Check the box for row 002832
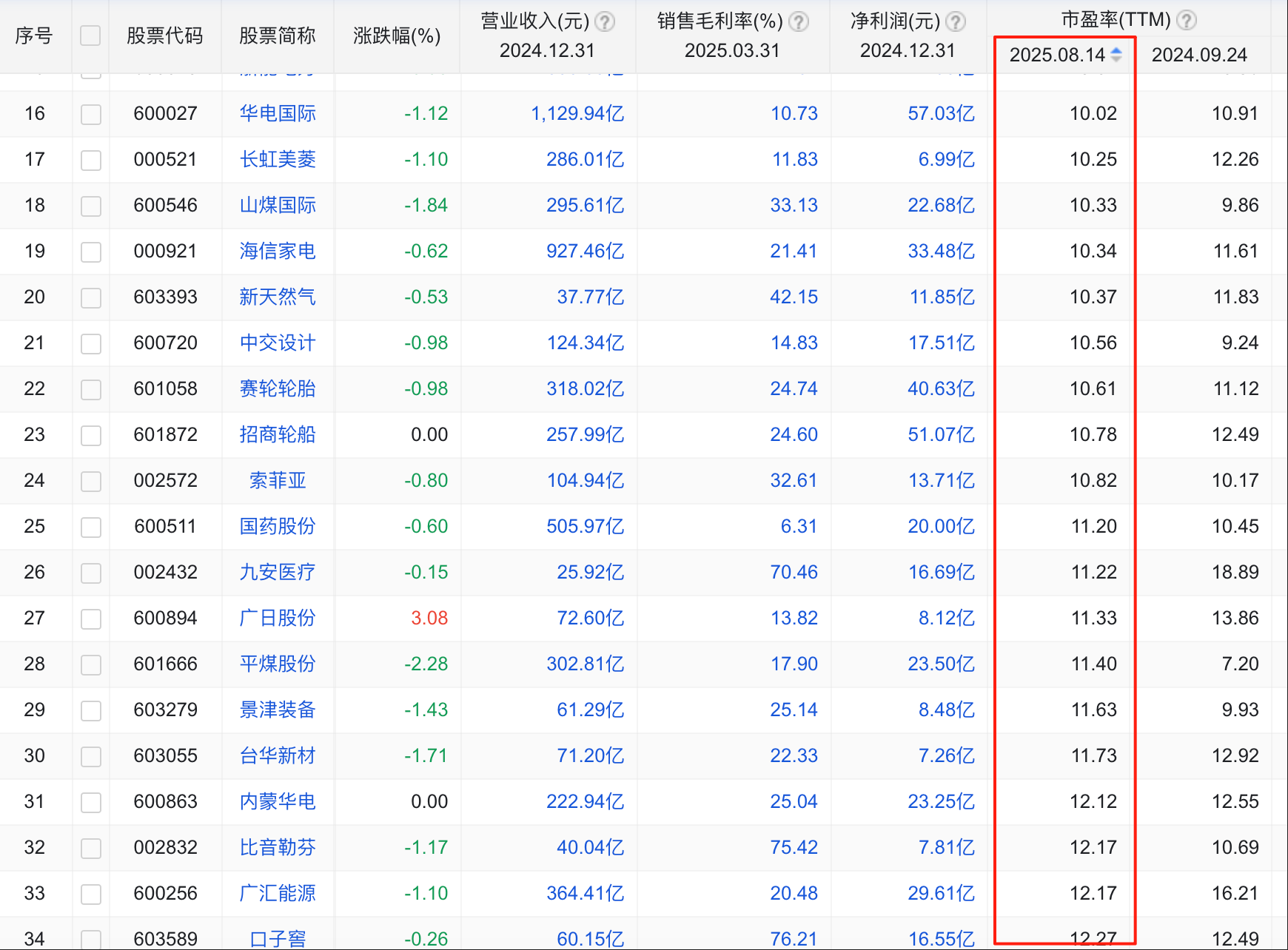The height and width of the screenshot is (950, 1288). (x=91, y=848)
